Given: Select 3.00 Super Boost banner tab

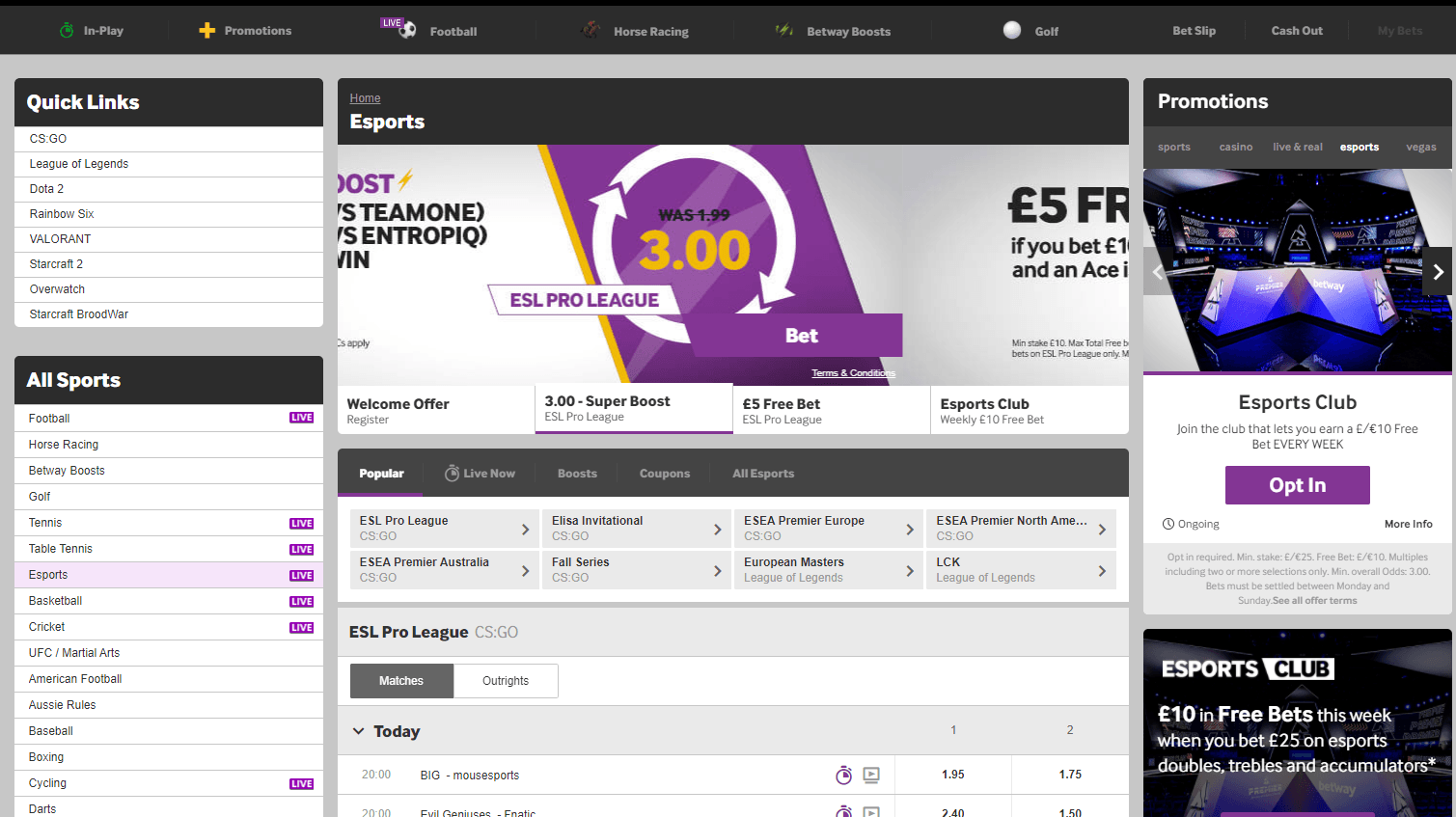Looking at the screenshot, I should click(634, 409).
